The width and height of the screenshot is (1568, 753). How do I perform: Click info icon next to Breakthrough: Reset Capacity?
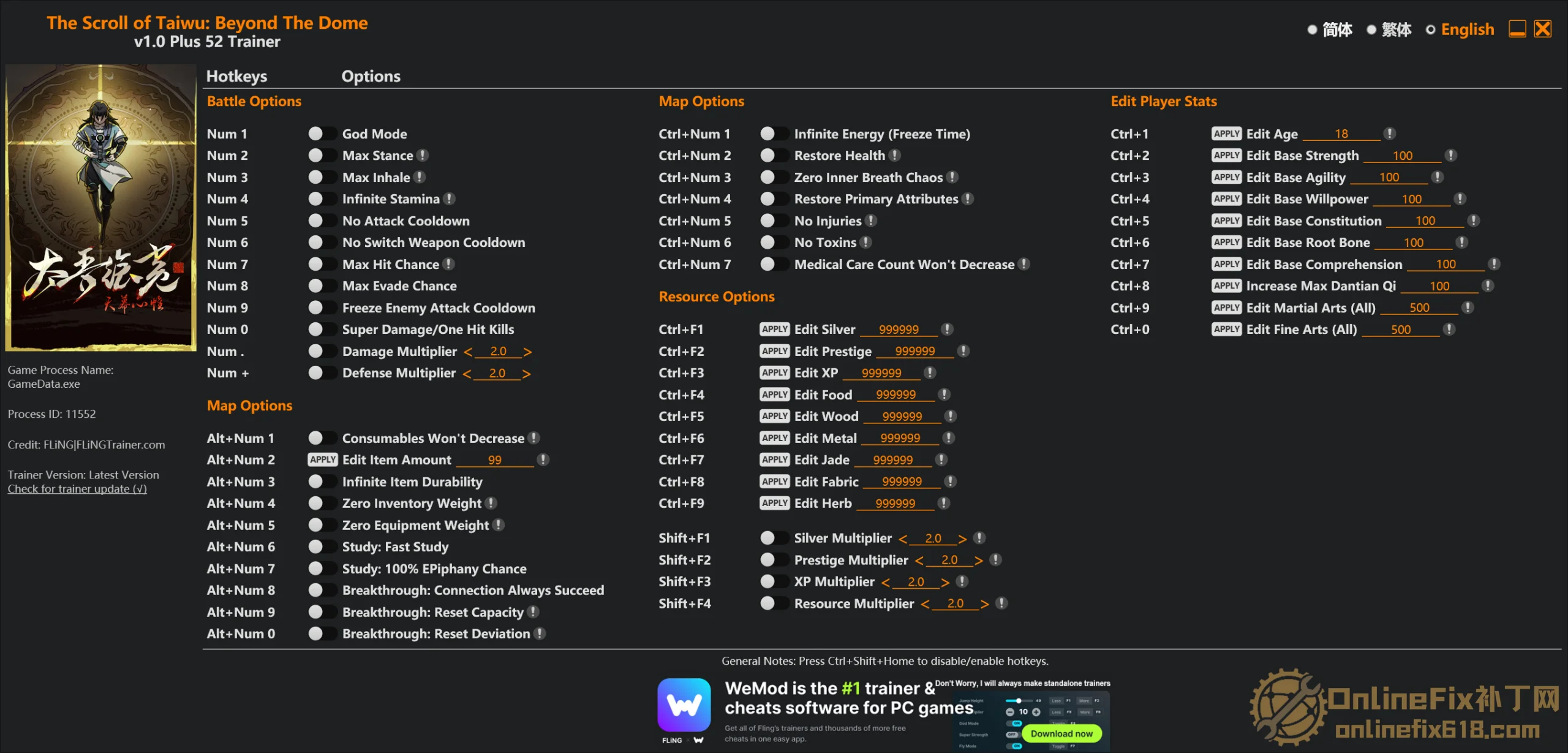533,612
